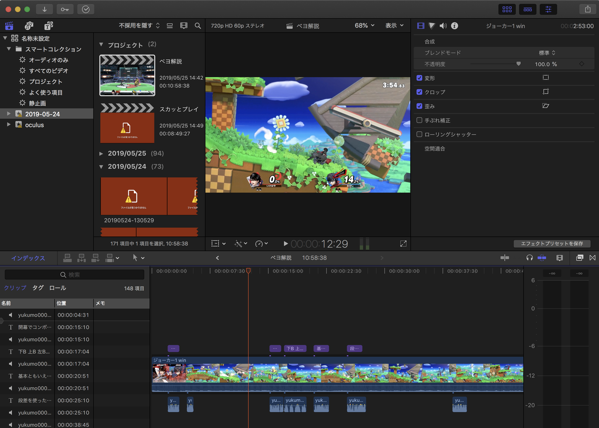599x428 pixels.
Task: Collapse the 2019/05/24 date group
Action: 101,167
